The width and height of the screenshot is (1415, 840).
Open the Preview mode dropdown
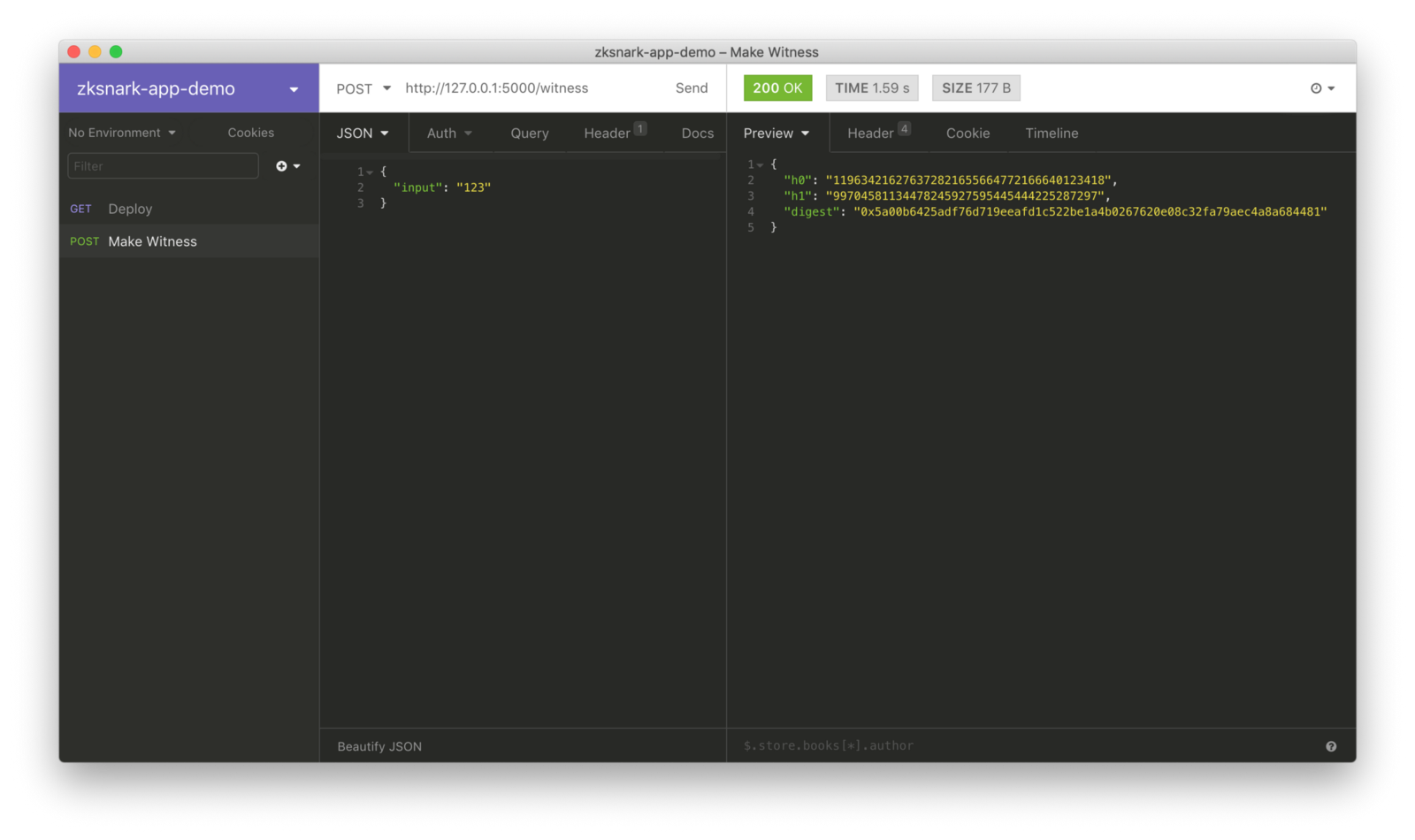coord(776,134)
